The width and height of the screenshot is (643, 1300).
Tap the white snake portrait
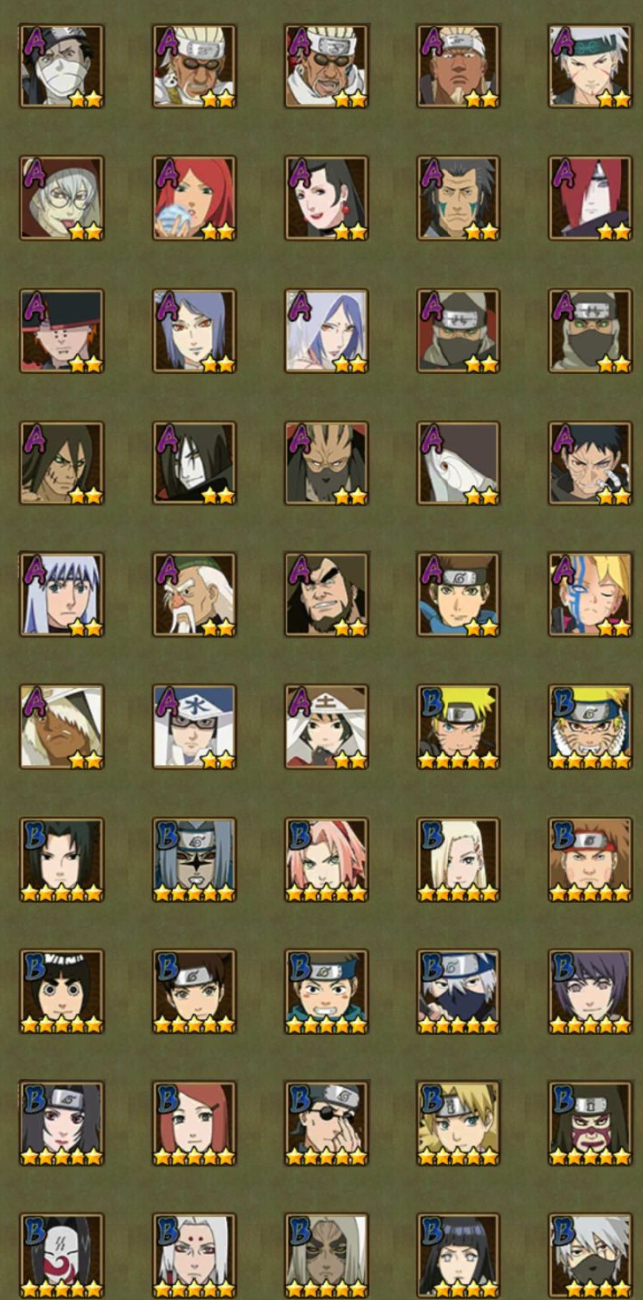(458, 463)
